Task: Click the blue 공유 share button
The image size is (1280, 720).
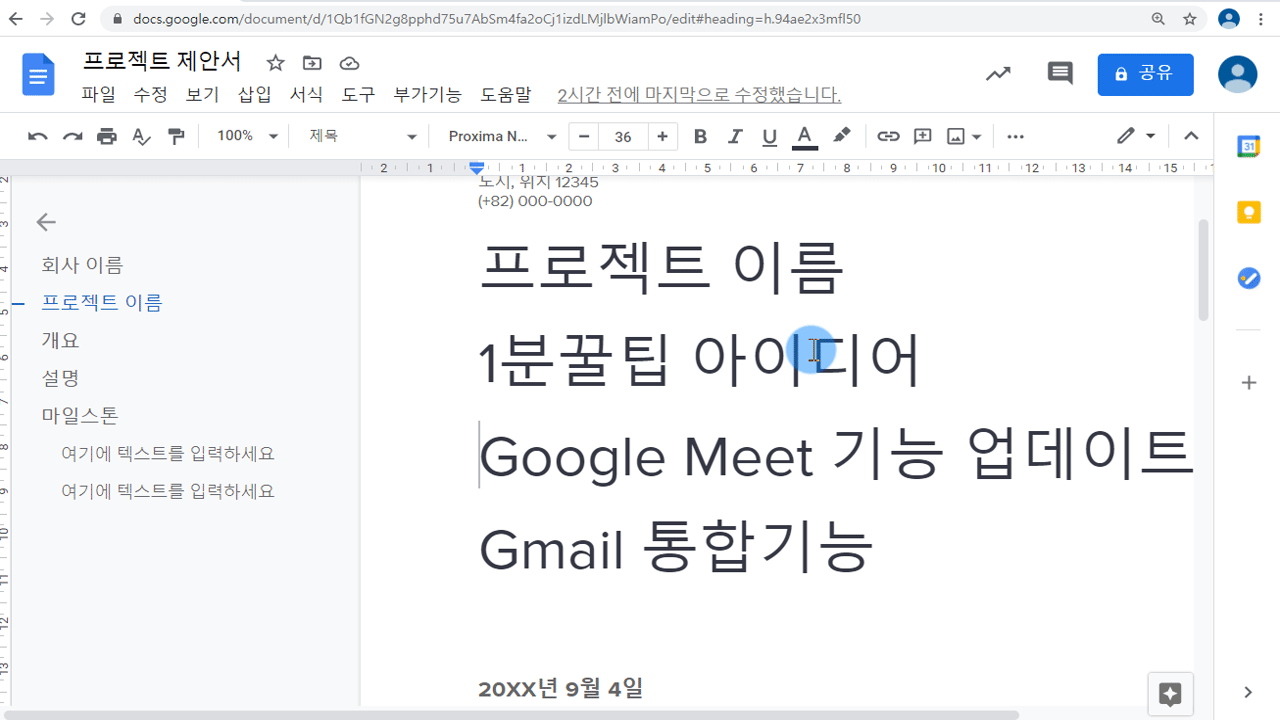Action: 1145,74
